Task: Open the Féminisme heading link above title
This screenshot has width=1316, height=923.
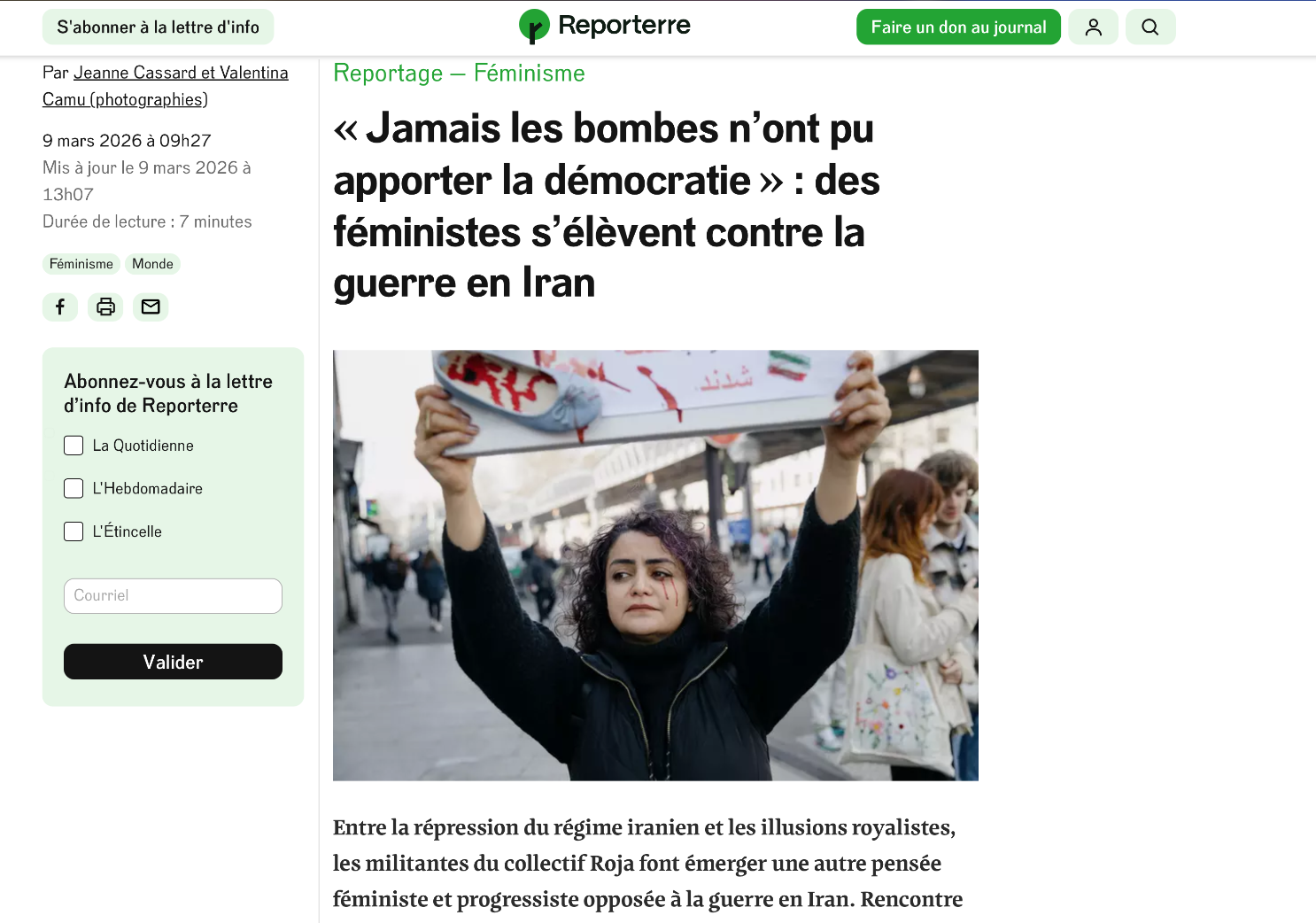Action: (x=530, y=74)
